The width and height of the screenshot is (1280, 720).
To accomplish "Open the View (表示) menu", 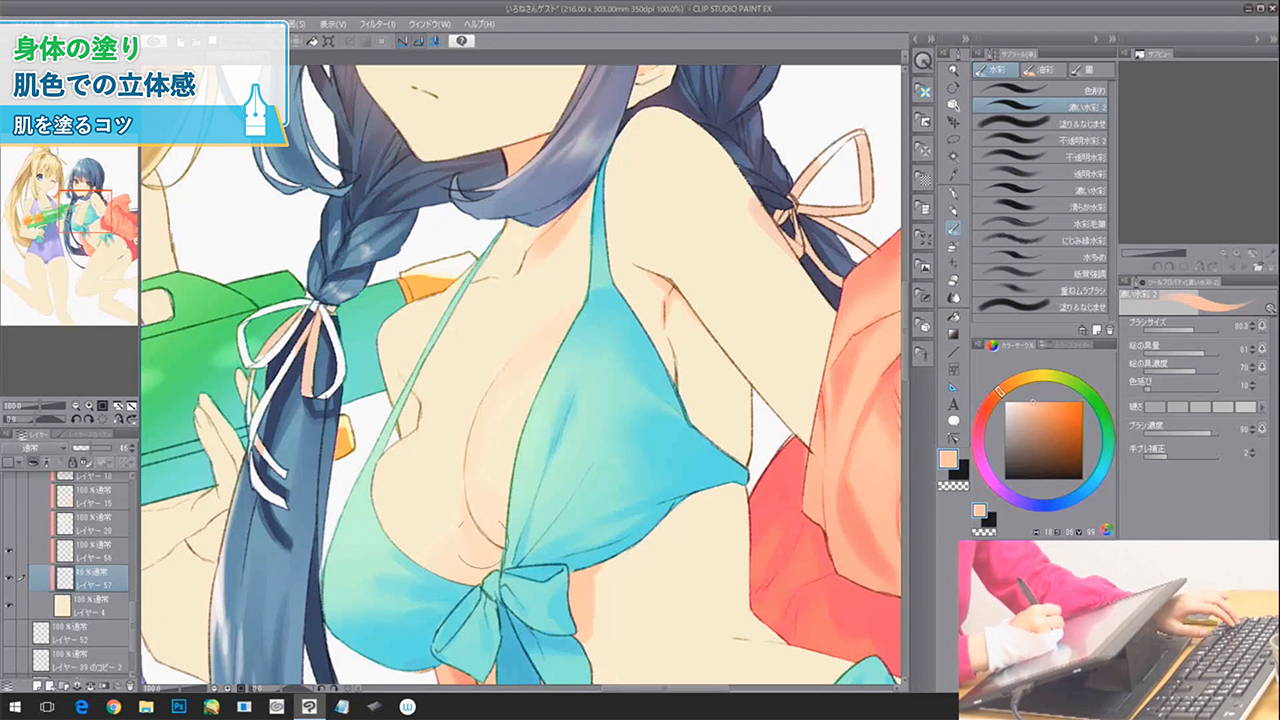I will (333, 24).
